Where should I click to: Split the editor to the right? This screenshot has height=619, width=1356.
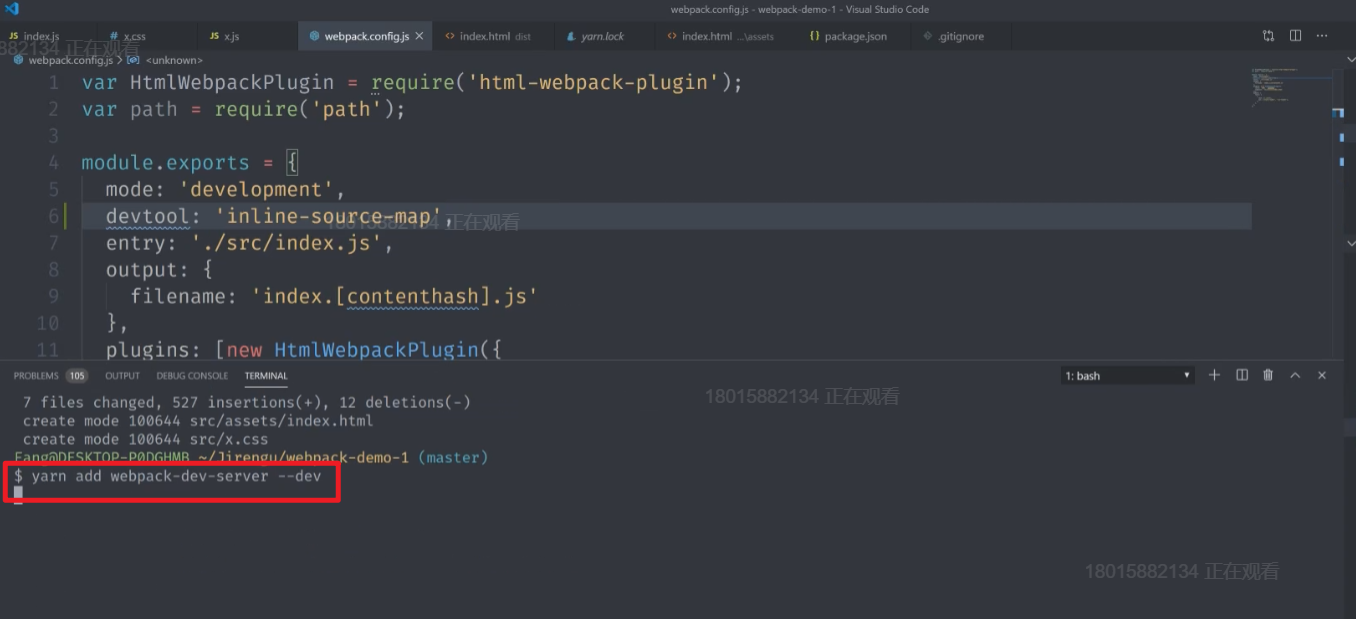(x=1295, y=36)
